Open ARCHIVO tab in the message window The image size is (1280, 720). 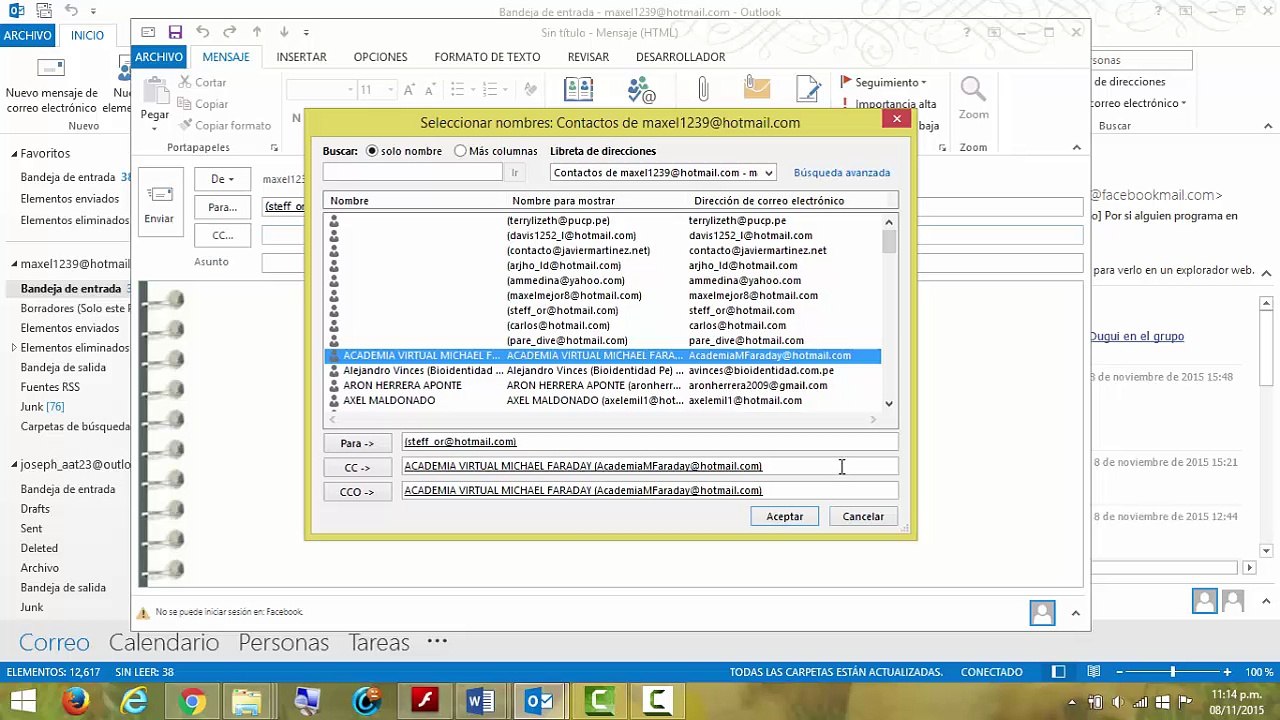[159, 57]
